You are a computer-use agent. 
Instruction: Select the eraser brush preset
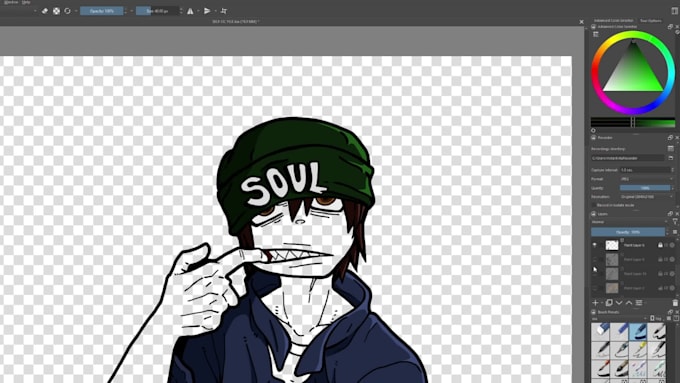[x=601, y=331]
